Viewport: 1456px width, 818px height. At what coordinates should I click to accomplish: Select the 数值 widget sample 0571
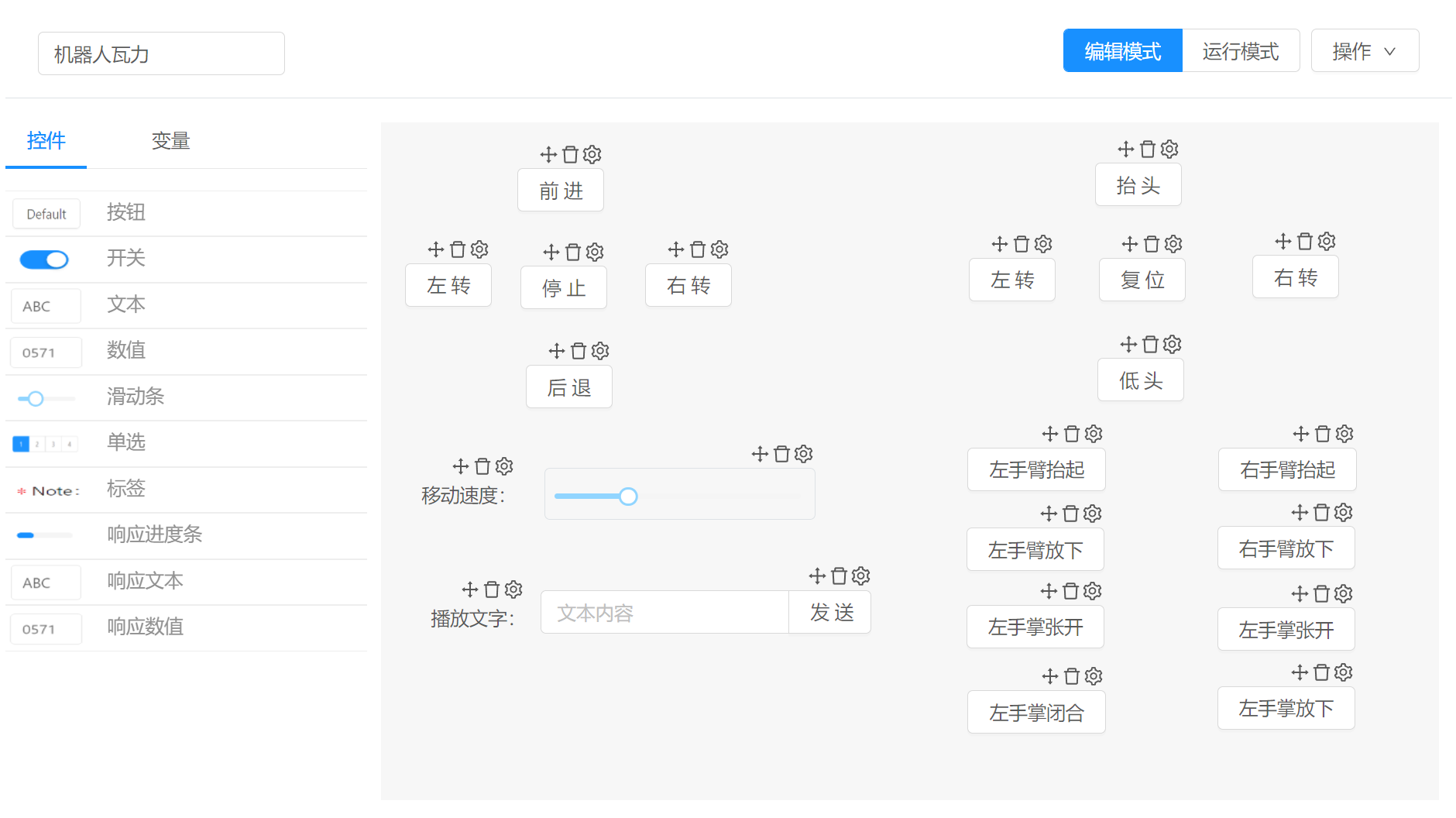tap(46, 353)
